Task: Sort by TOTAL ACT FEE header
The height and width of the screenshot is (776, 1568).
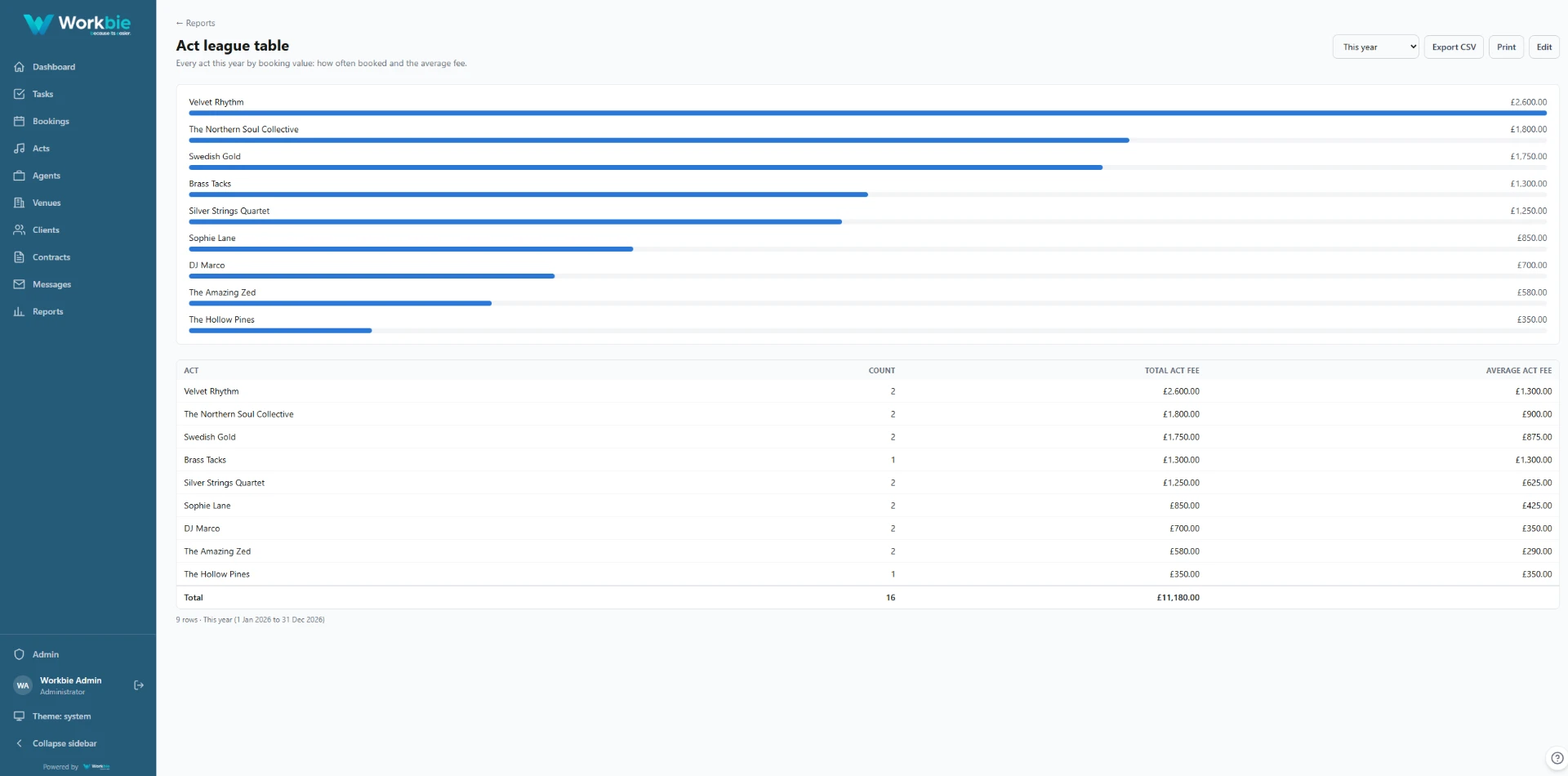Action: (1172, 371)
